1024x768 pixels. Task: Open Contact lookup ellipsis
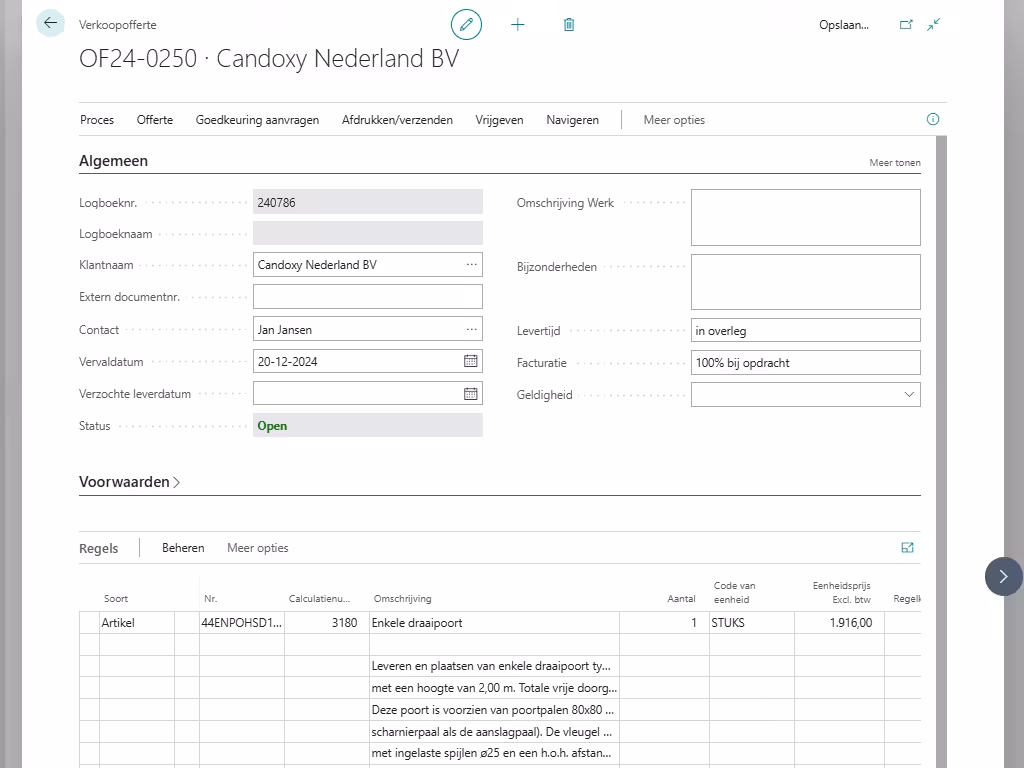pos(471,329)
